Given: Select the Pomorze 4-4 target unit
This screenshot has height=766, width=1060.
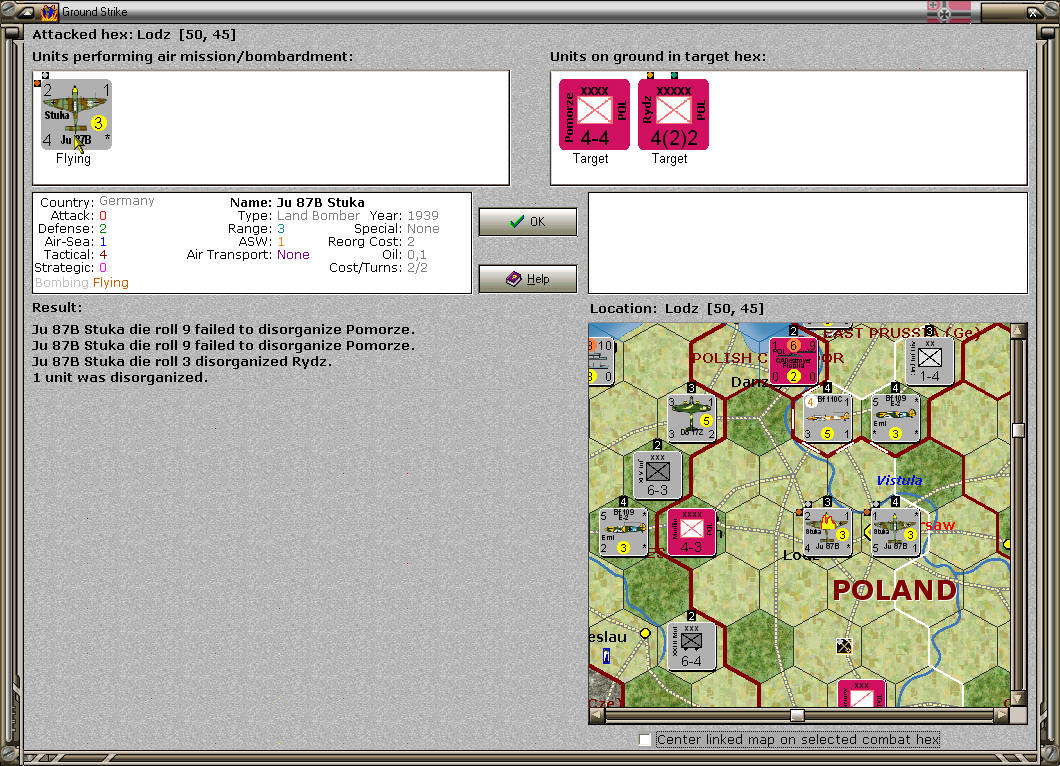Looking at the screenshot, I should [594, 114].
